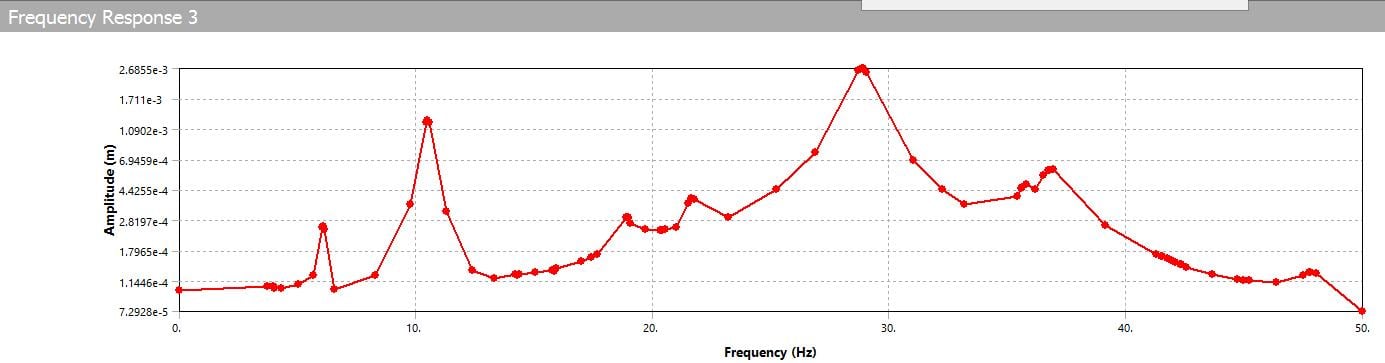This screenshot has width=1385, height=363.
Task: Select the highest peak data point near 29 Hz
Action: coord(861,69)
